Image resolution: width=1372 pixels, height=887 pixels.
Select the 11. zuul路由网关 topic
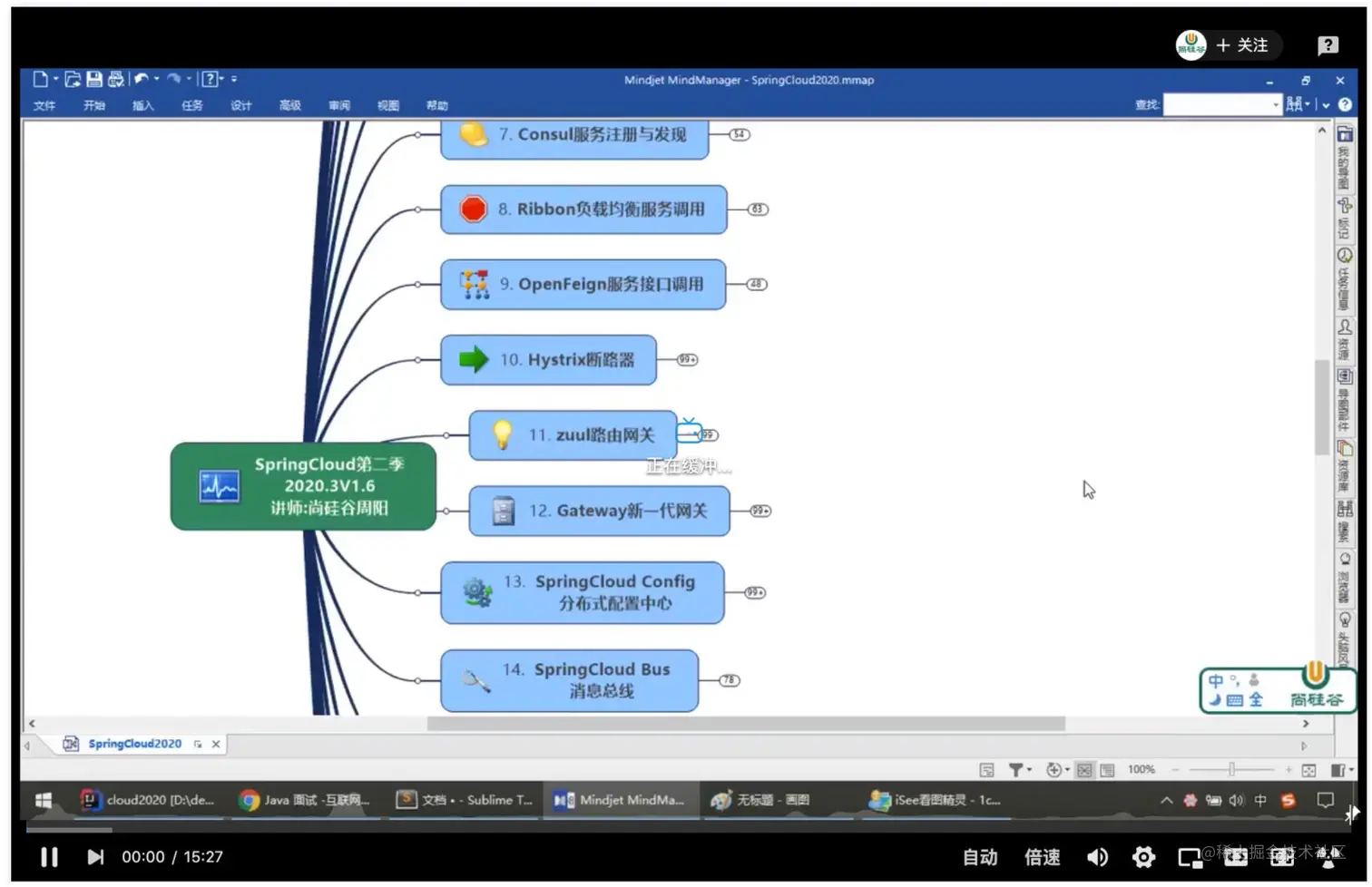click(x=573, y=435)
